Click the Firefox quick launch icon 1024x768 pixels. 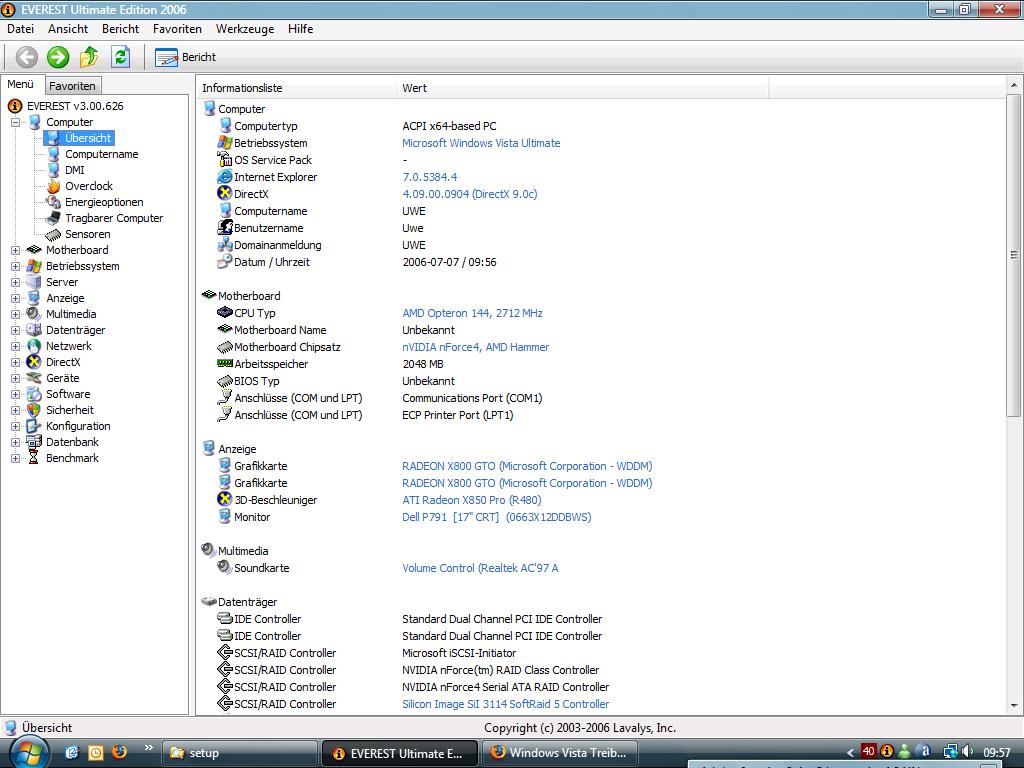tap(120, 752)
